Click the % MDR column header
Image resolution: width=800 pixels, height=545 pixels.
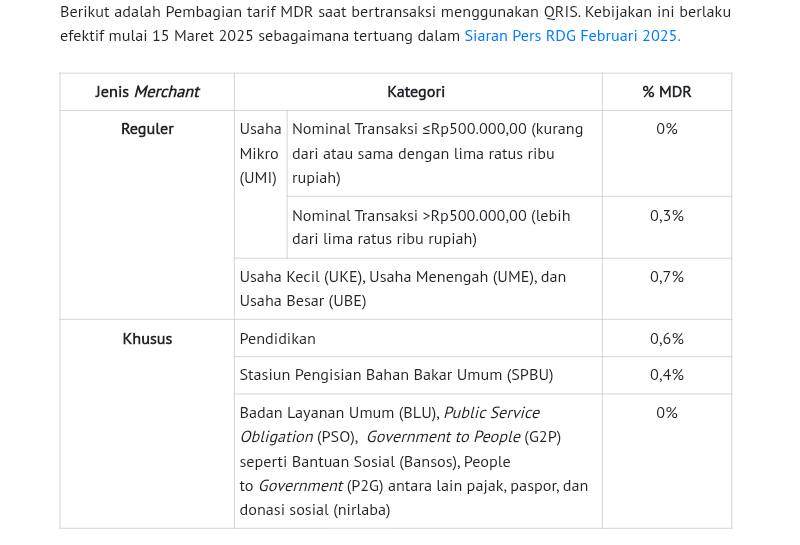coord(666,92)
